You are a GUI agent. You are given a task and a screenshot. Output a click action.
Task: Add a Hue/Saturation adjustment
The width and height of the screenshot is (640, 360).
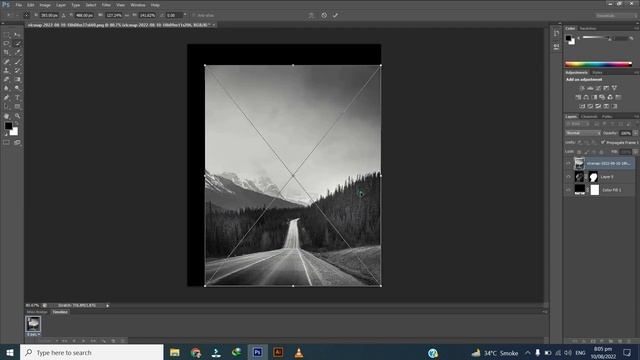578,97
